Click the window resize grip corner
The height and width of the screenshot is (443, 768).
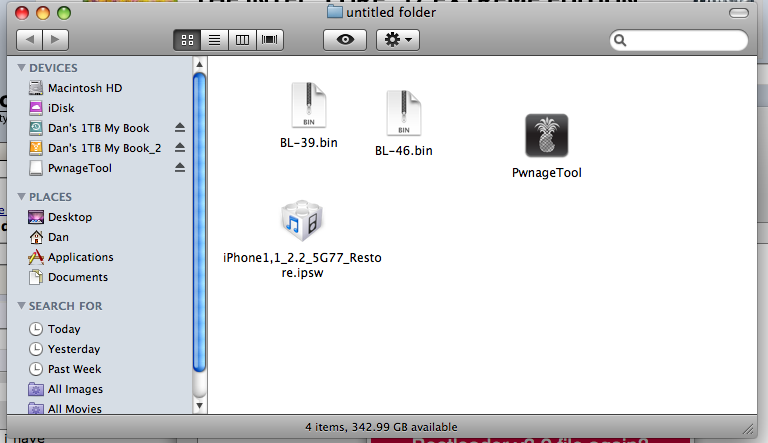click(x=749, y=429)
